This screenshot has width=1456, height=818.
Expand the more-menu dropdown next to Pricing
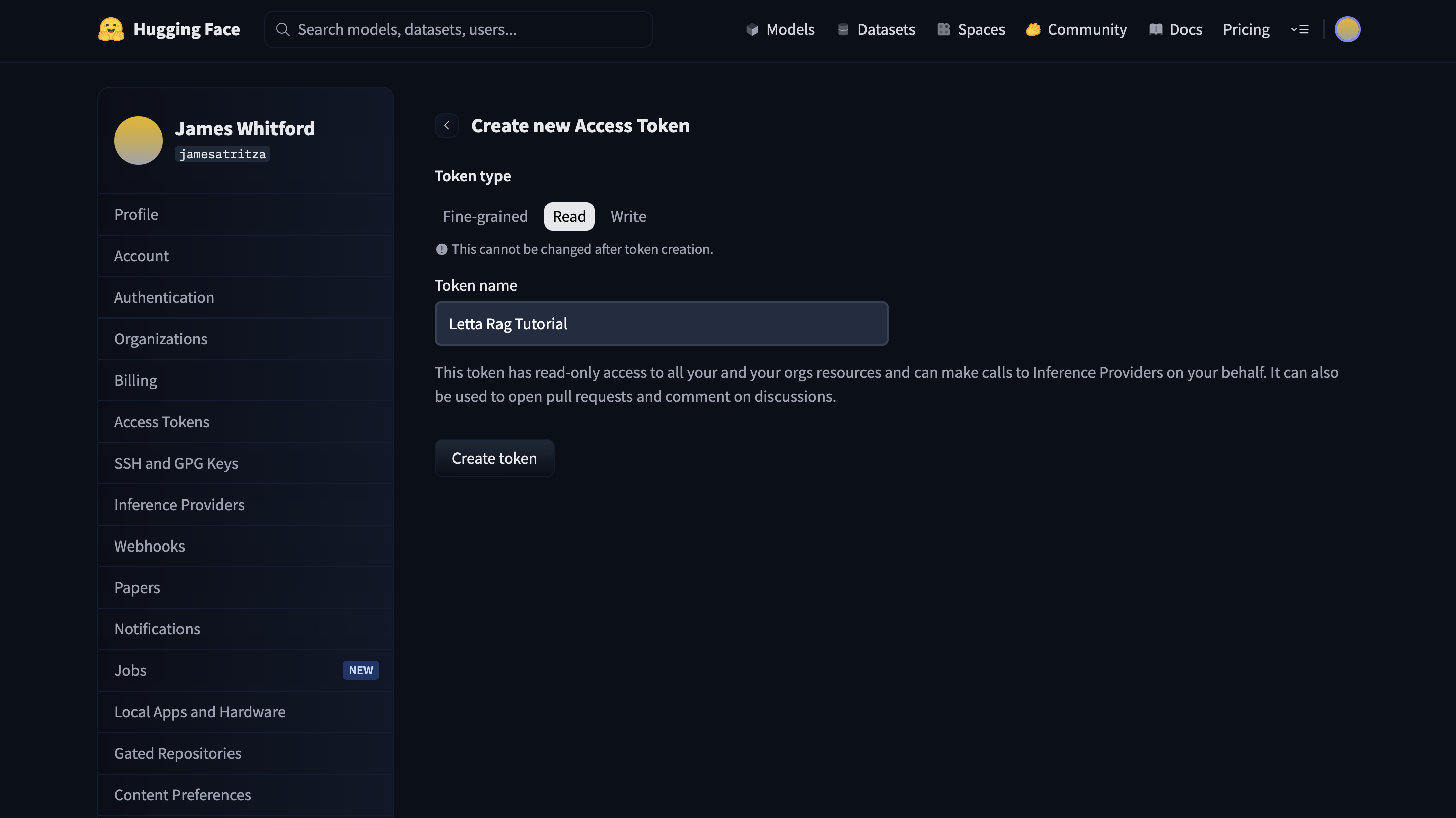1299,29
